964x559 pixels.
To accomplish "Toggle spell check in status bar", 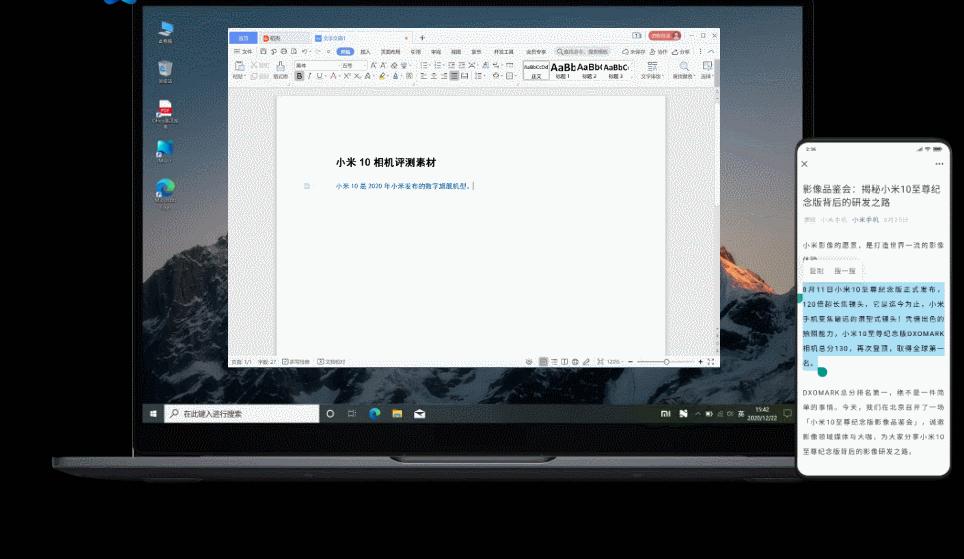I will (296, 362).
